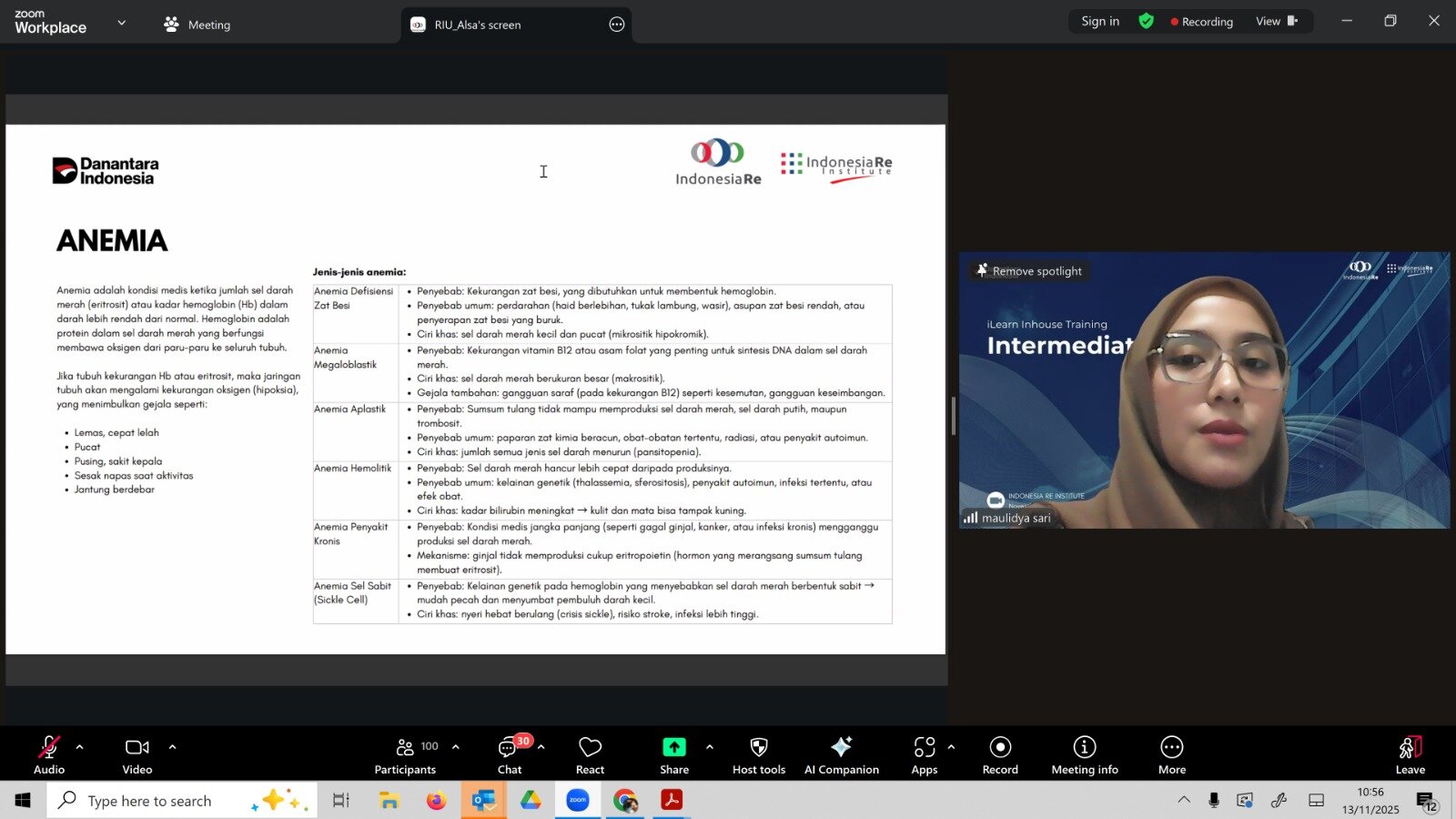Click Remove spotlight on the video
The image size is (1456, 819).
(x=1029, y=271)
